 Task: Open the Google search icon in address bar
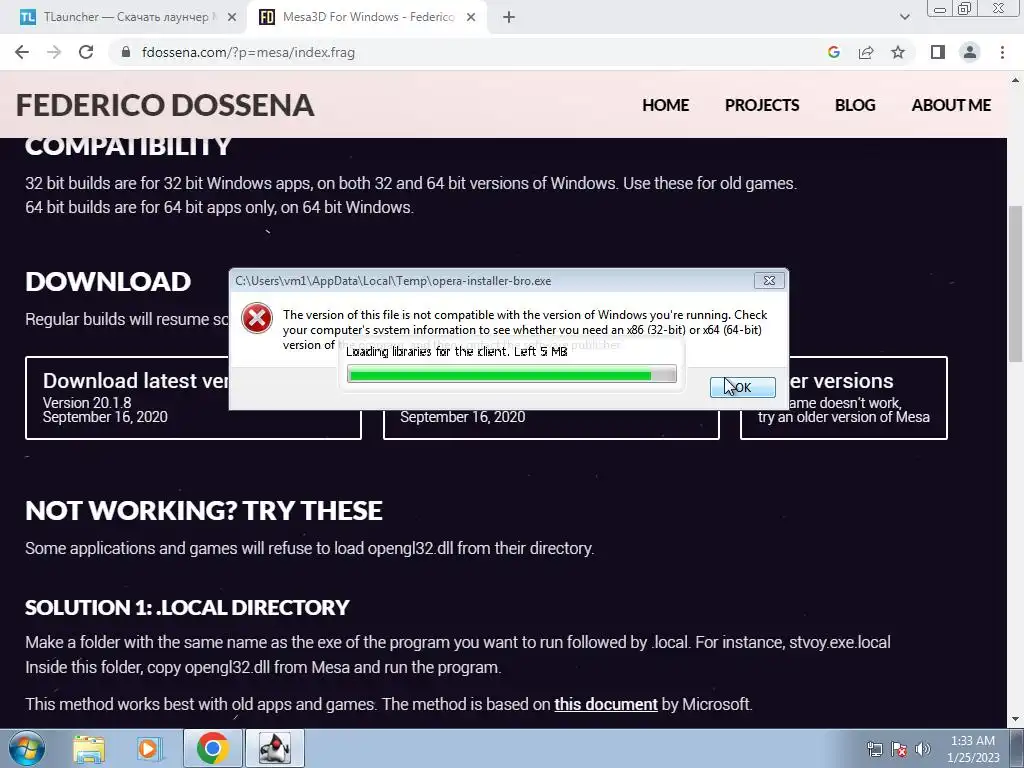pos(833,52)
